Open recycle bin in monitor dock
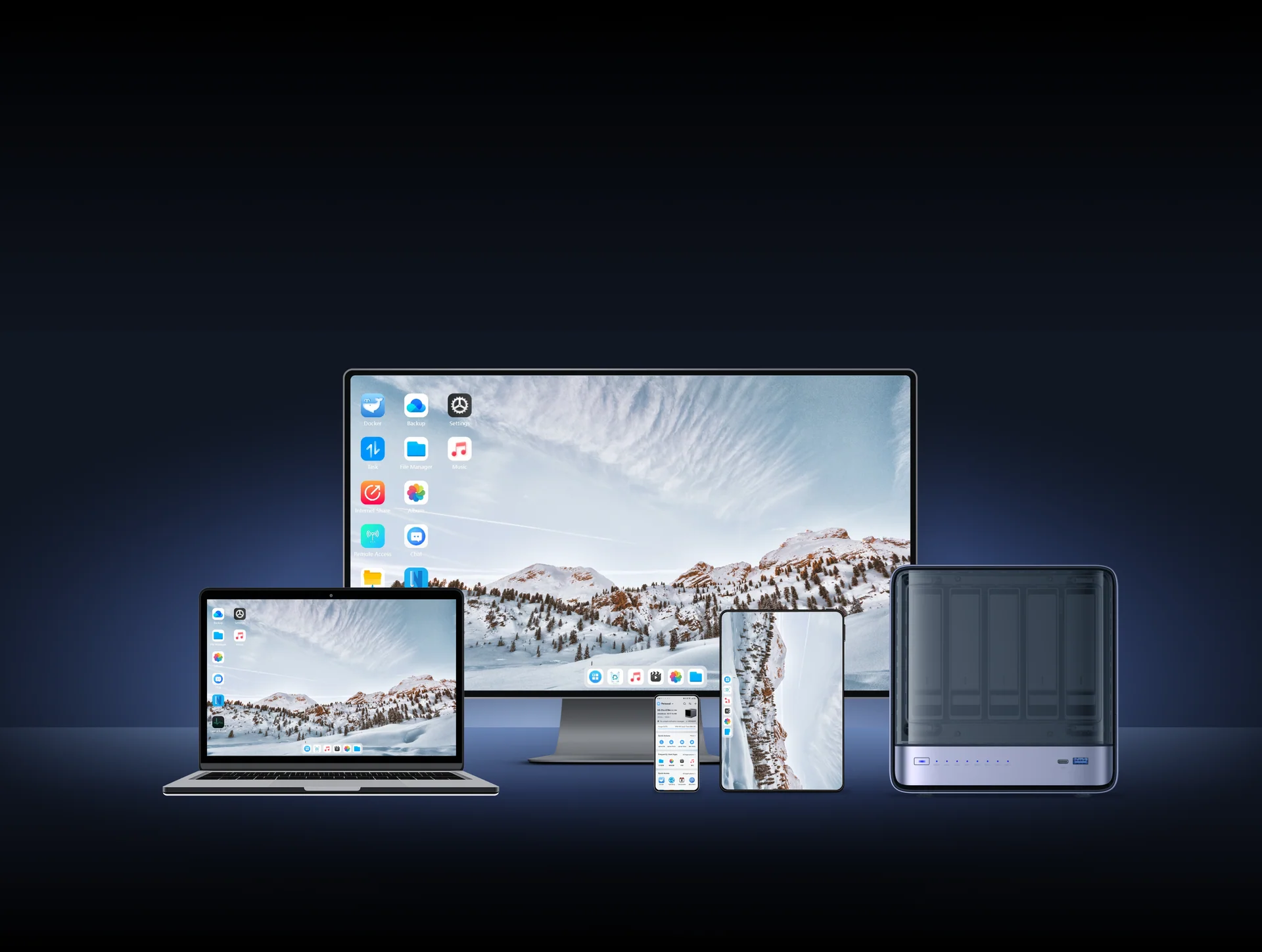 [615, 677]
